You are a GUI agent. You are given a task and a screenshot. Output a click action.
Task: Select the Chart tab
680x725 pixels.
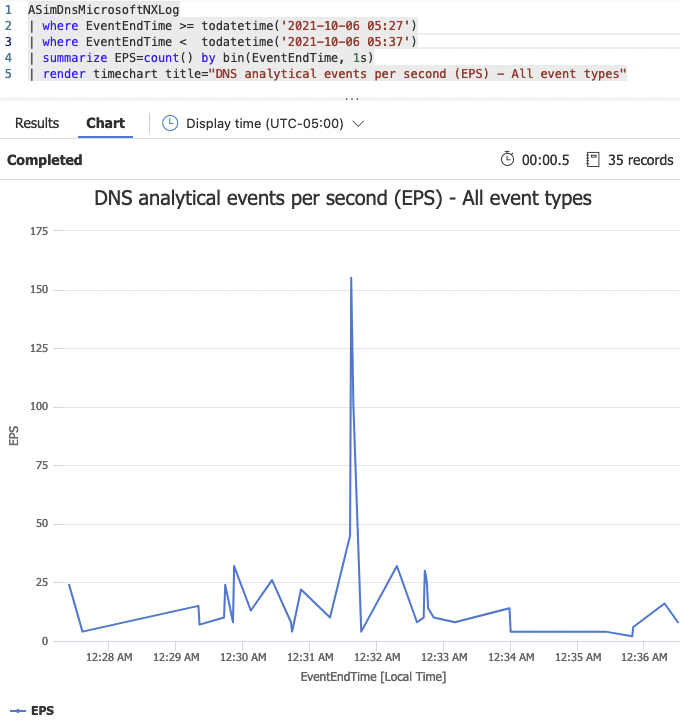coord(105,123)
